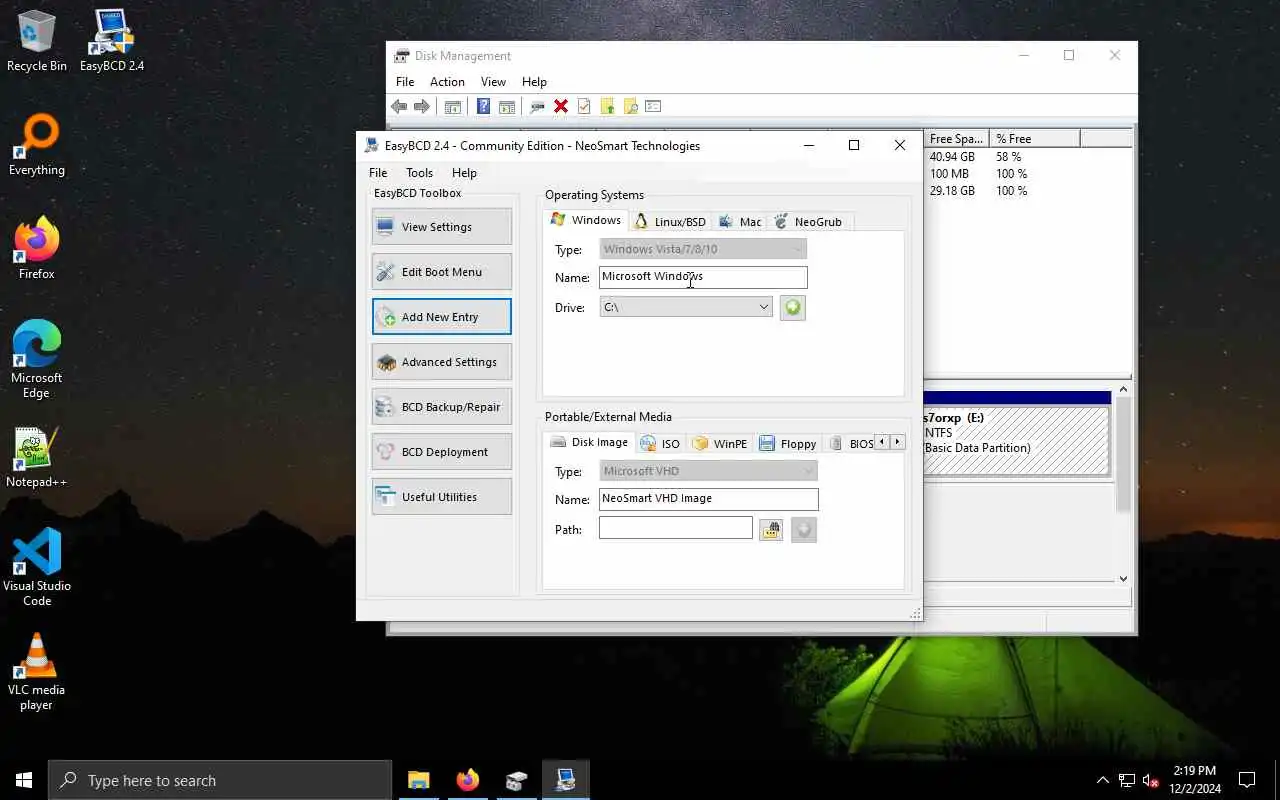Open the Microsoft VHD Type dropdown
The image size is (1280, 800).
pyautogui.click(x=708, y=471)
